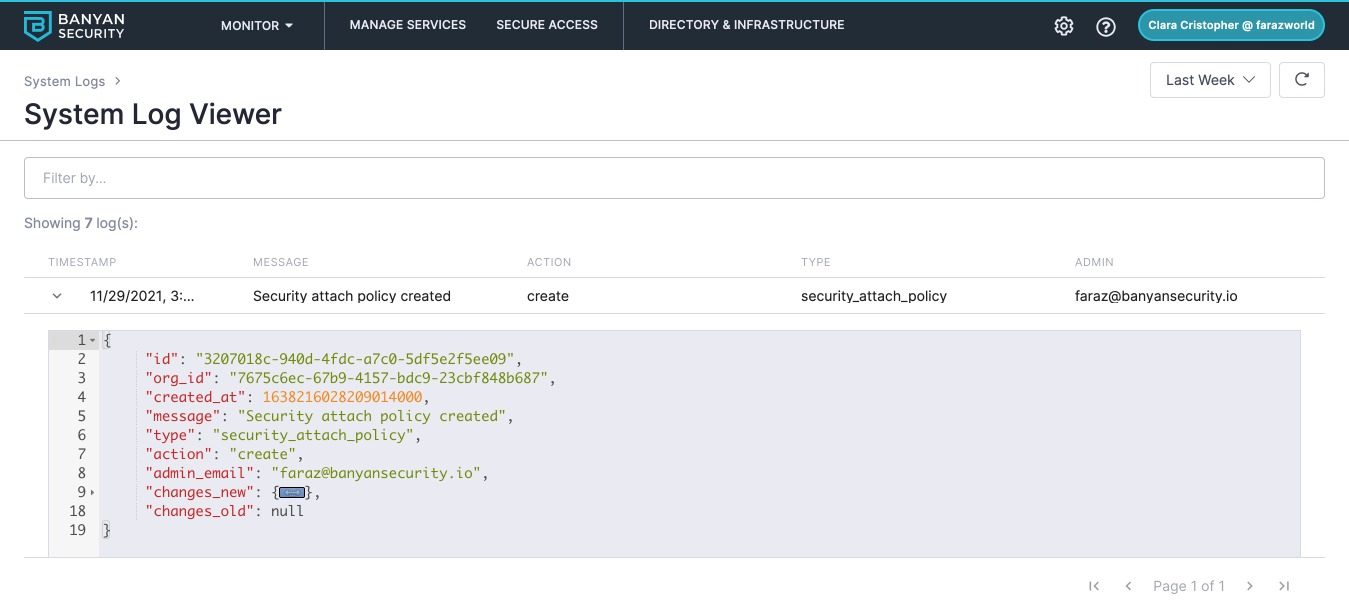Unfold changes_new object at line 9
The image size is (1349, 613).
(x=93, y=492)
